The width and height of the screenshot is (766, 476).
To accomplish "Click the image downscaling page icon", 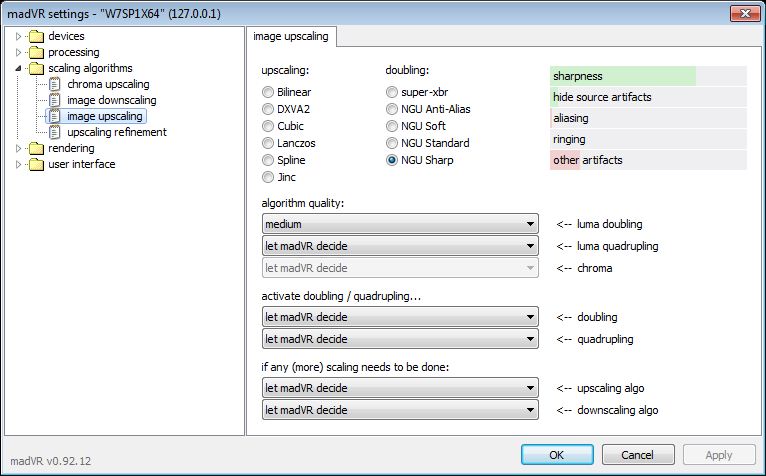I will pyautogui.click(x=56, y=100).
